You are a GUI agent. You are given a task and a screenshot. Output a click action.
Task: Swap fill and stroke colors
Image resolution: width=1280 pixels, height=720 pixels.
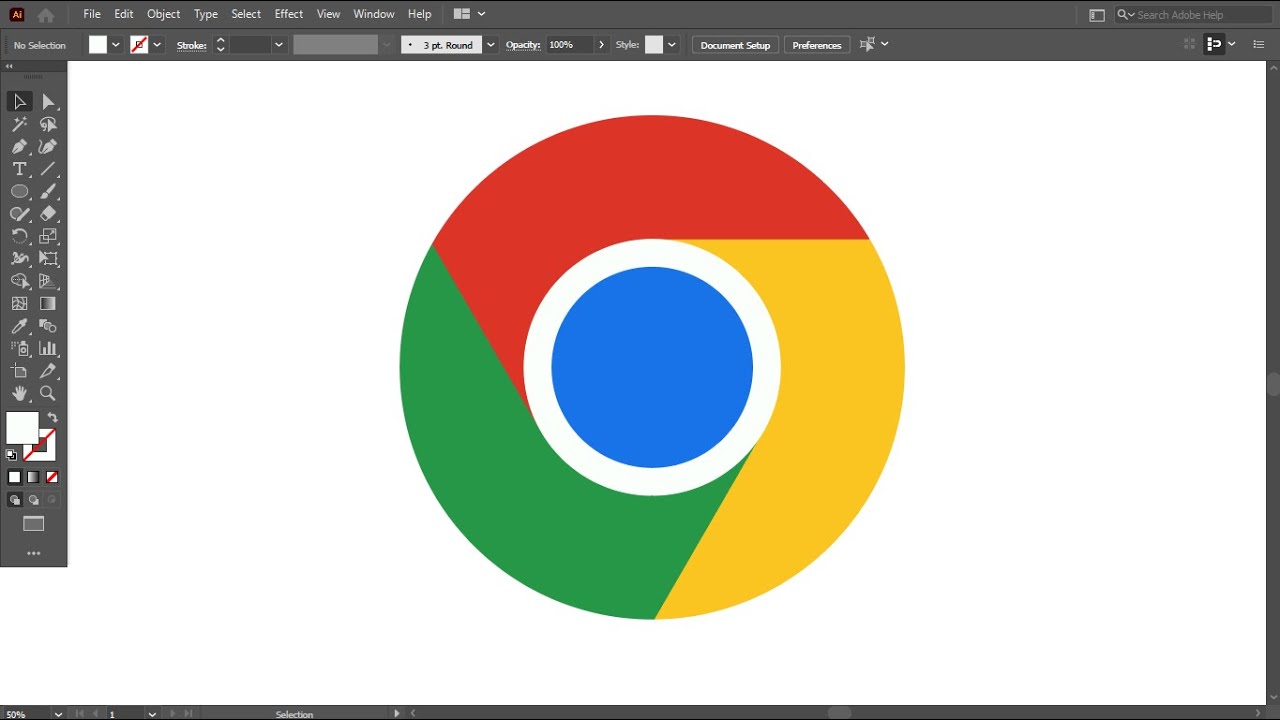coord(53,418)
